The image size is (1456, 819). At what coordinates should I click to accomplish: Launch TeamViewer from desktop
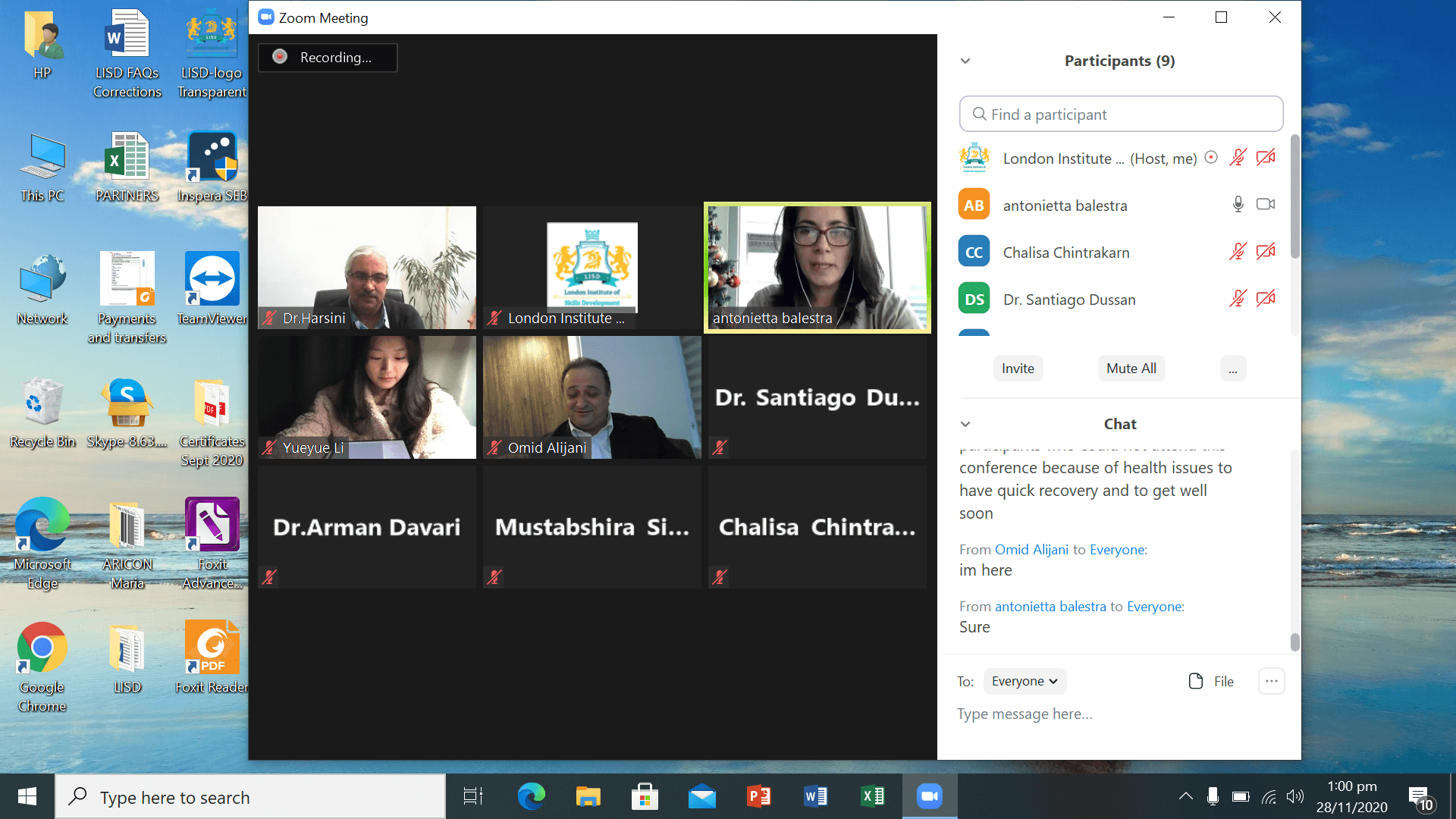(212, 290)
